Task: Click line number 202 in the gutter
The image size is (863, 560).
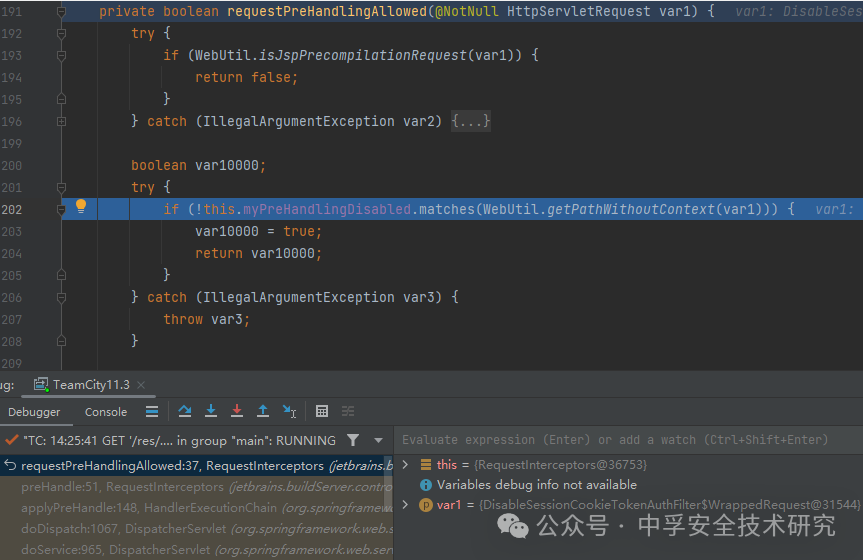Action: coord(12,210)
